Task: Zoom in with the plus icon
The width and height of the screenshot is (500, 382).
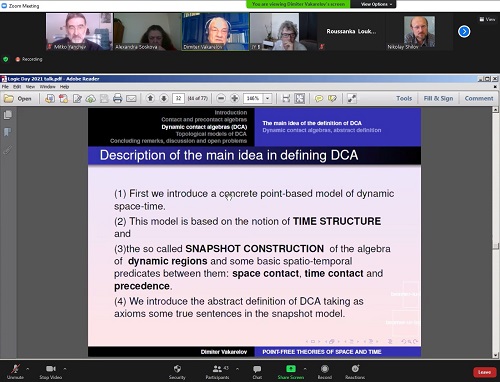Action: pos(235,98)
